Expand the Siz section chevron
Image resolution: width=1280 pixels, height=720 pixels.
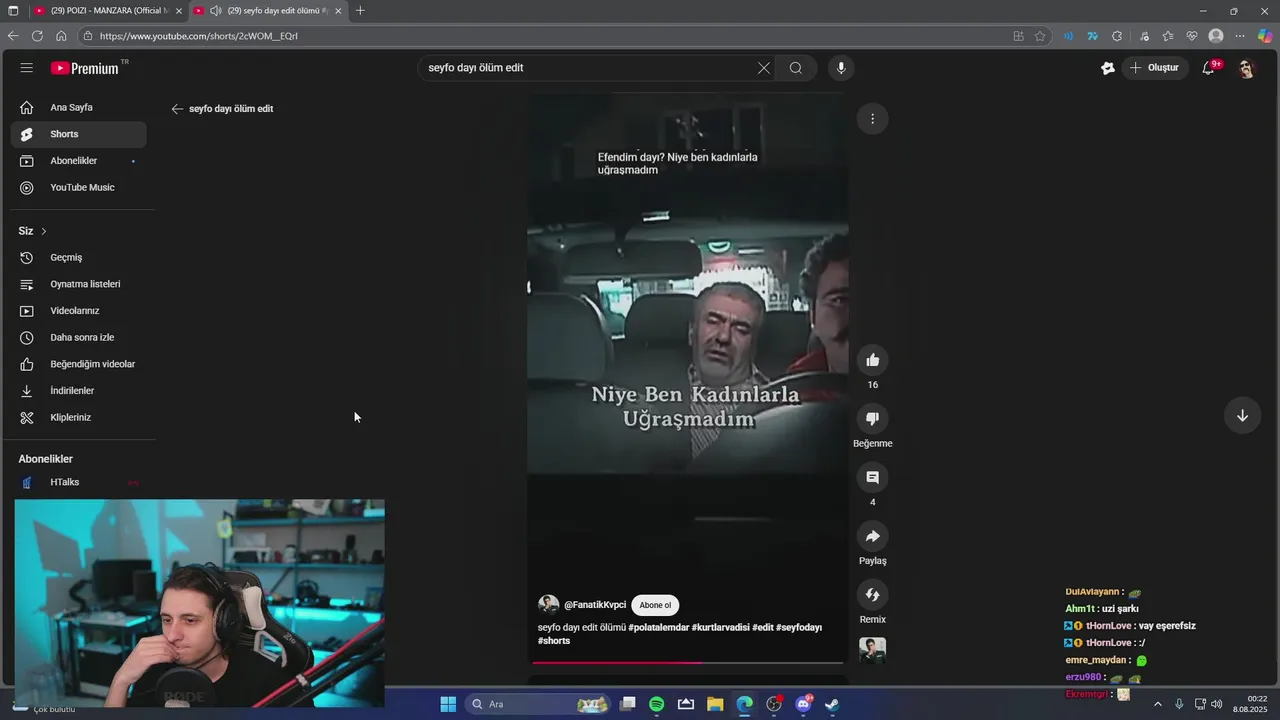[43, 231]
